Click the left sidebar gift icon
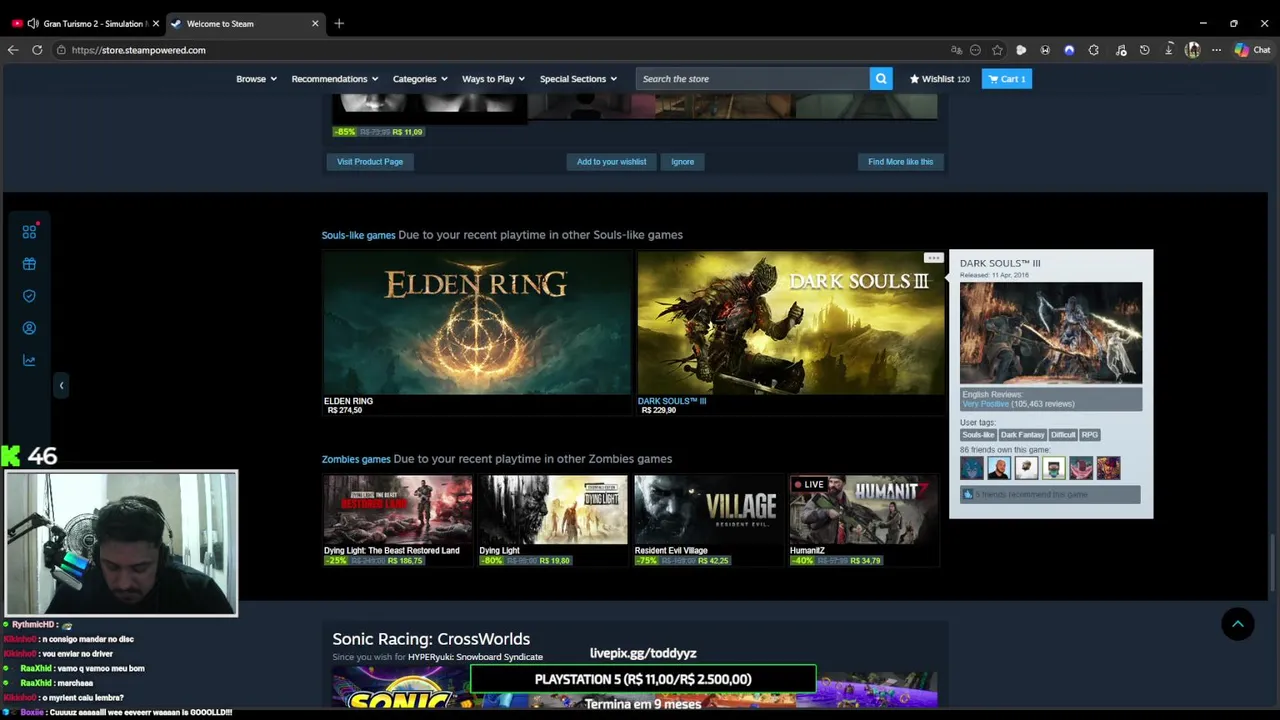This screenshot has height=720, width=1280. click(29, 264)
